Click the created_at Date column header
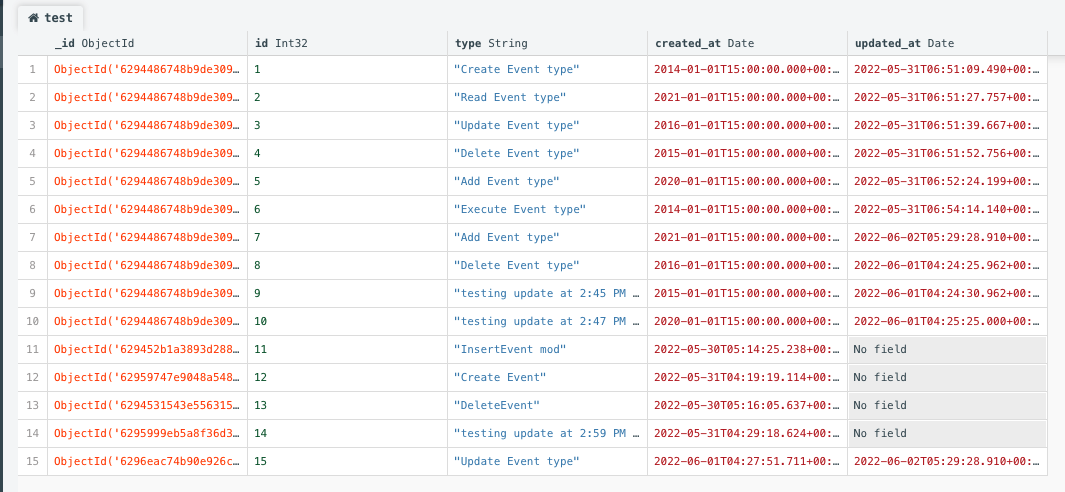This screenshot has width=1065, height=492. [704, 43]
